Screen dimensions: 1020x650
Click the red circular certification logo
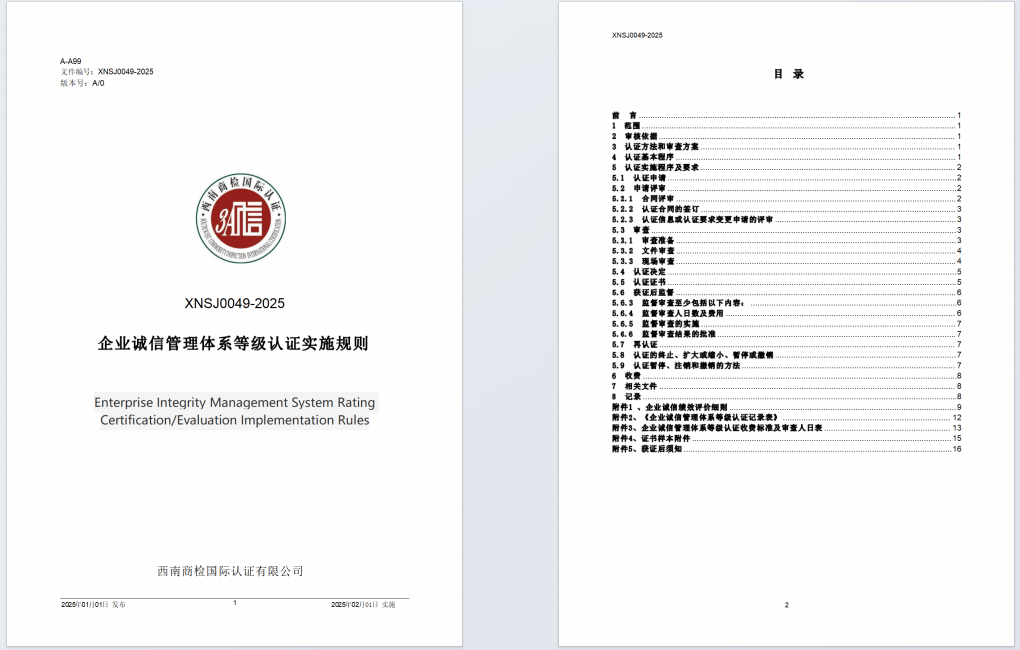240,220
